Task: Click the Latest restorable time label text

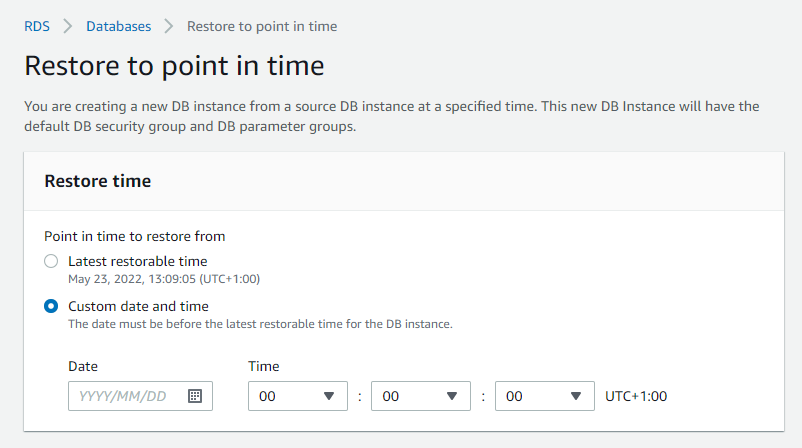Action: click(138, 261)
